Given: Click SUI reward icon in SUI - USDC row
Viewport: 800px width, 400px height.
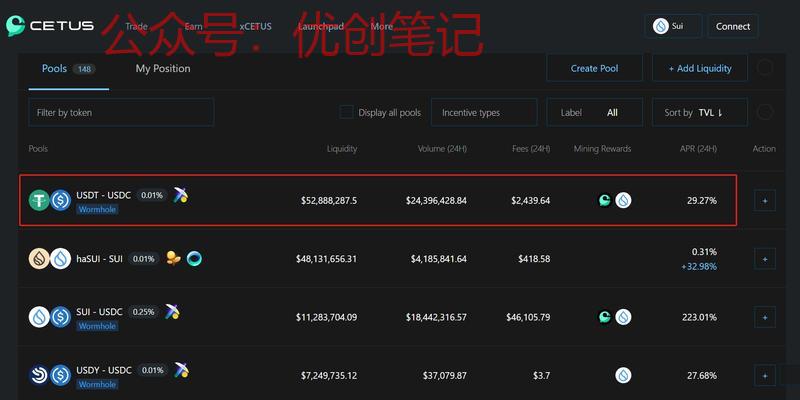Looking at the screenshot, I should [x=623, y=317].
